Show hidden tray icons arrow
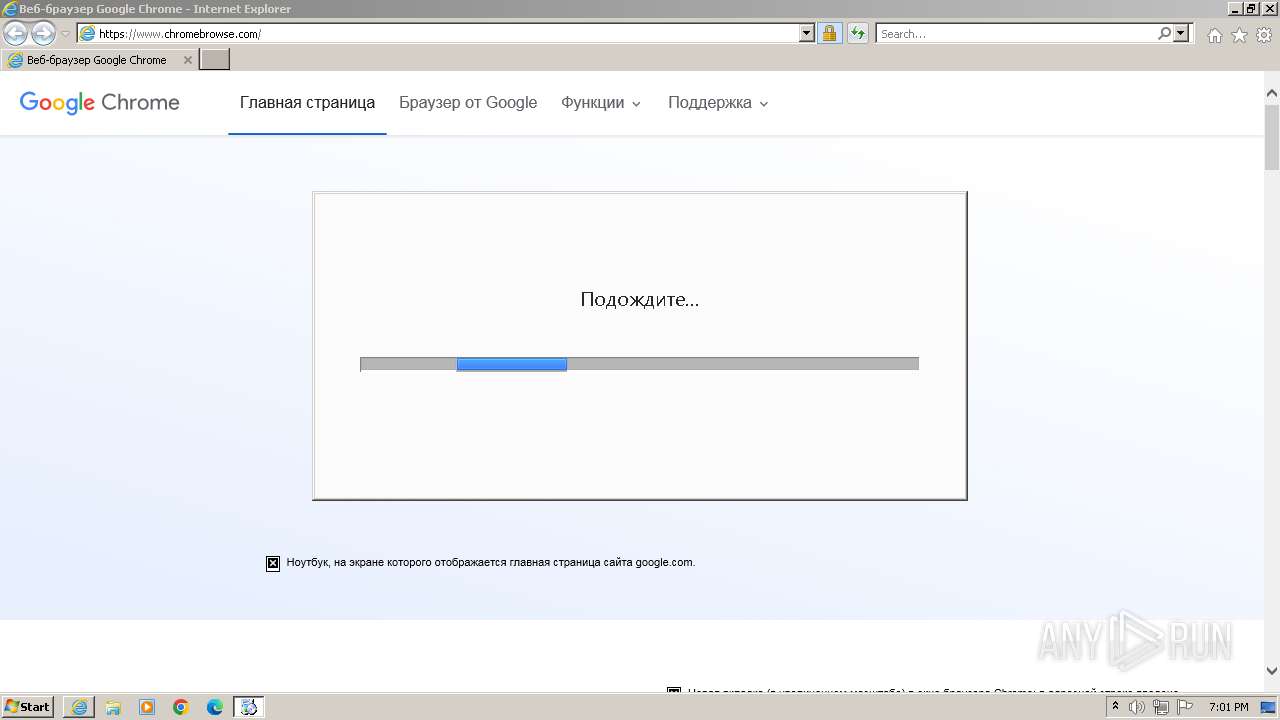This screenshot has height=720, width=1280. pos(1115,707)
